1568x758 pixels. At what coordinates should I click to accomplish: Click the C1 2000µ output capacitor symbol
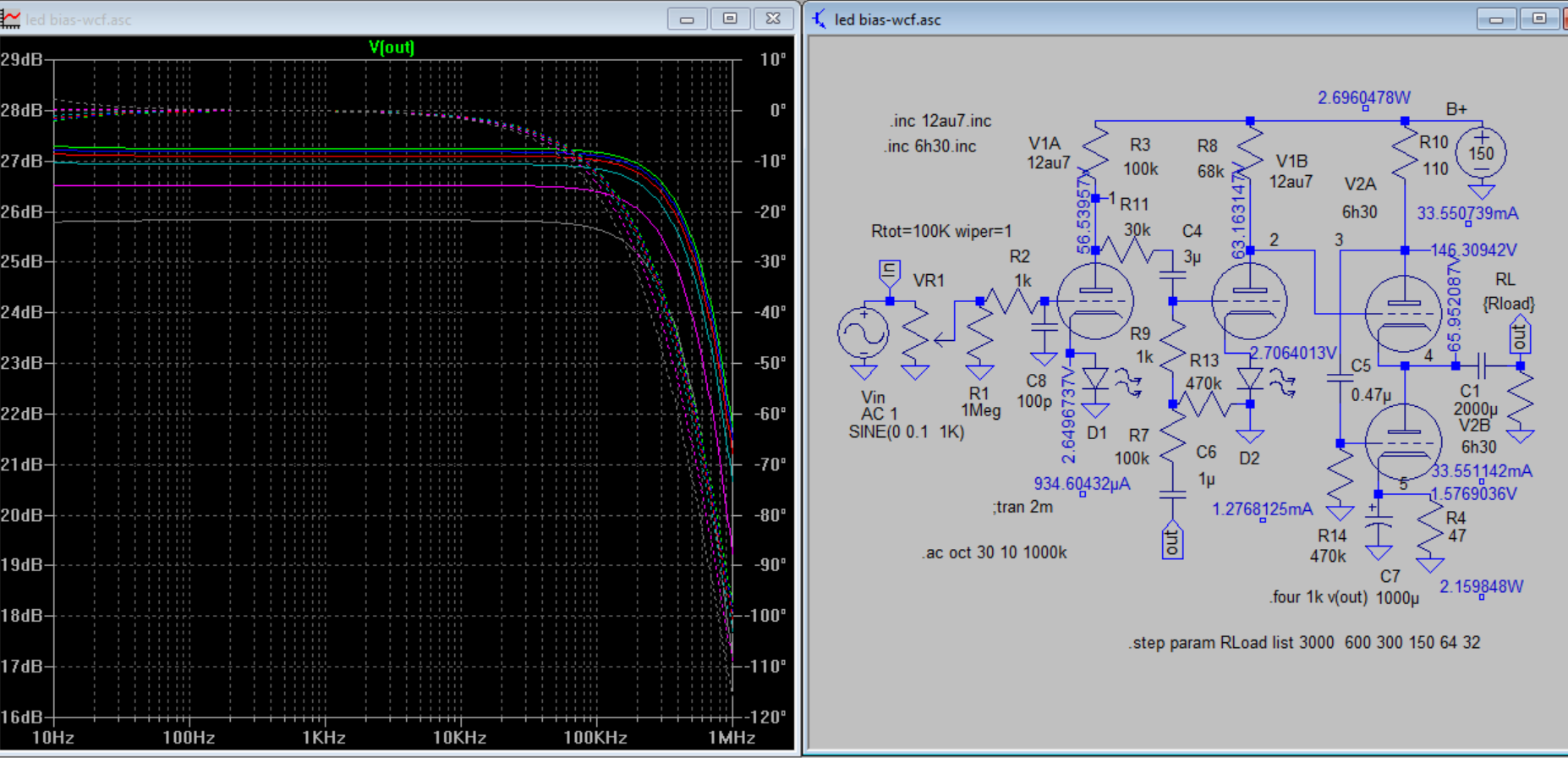1483,365
